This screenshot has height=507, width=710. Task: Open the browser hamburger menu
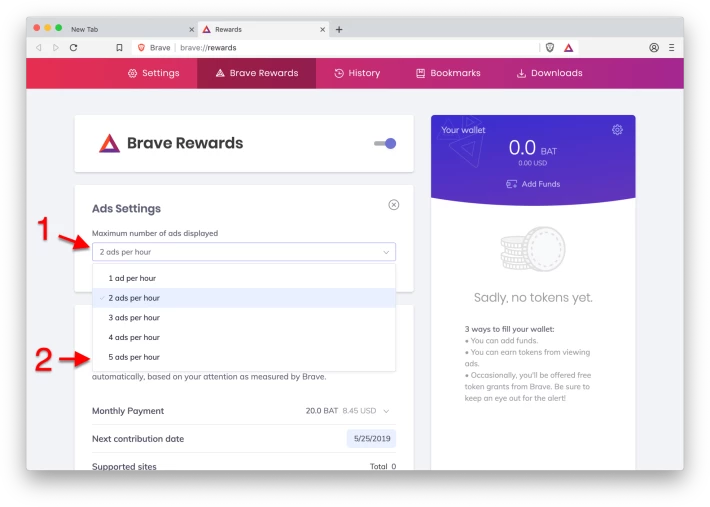672,48
